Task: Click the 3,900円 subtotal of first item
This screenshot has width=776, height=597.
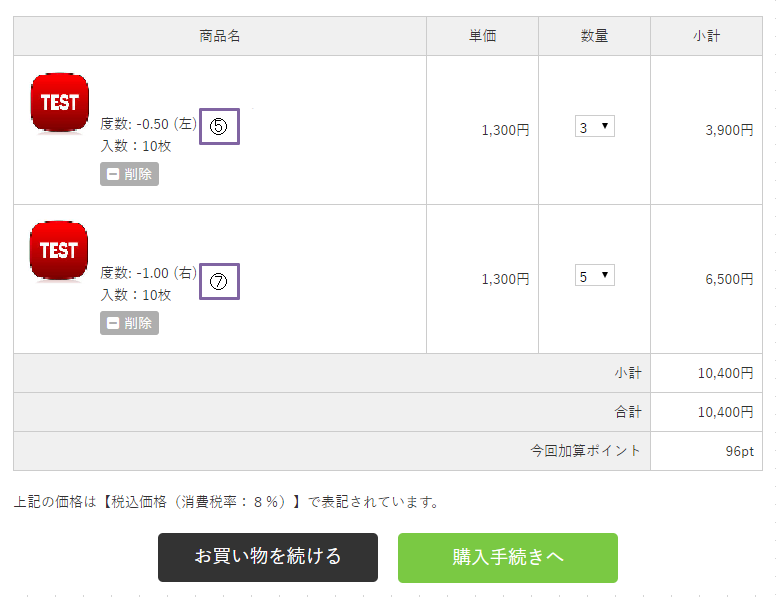Action: pyautogui.click(x=728, y=130)
